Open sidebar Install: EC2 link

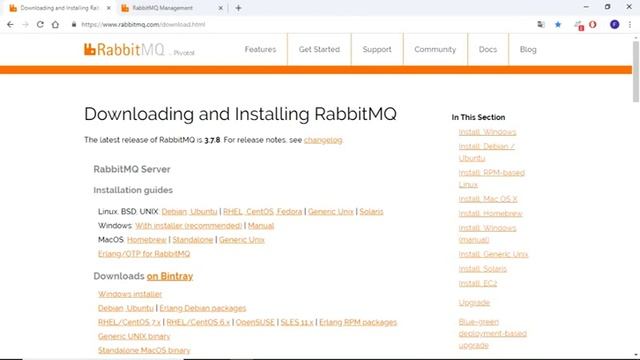[478, 283]
